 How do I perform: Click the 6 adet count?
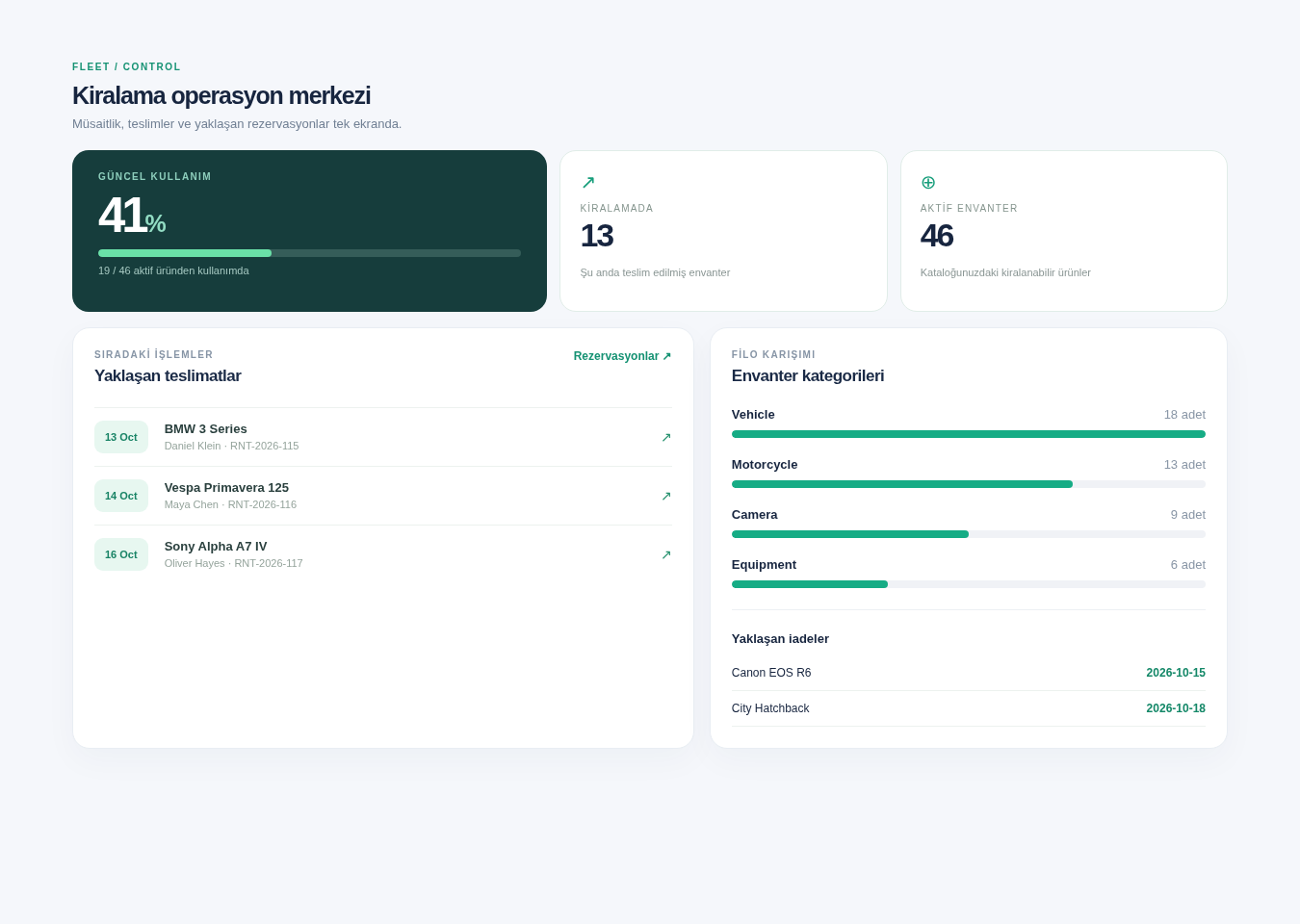[1188, 565]
